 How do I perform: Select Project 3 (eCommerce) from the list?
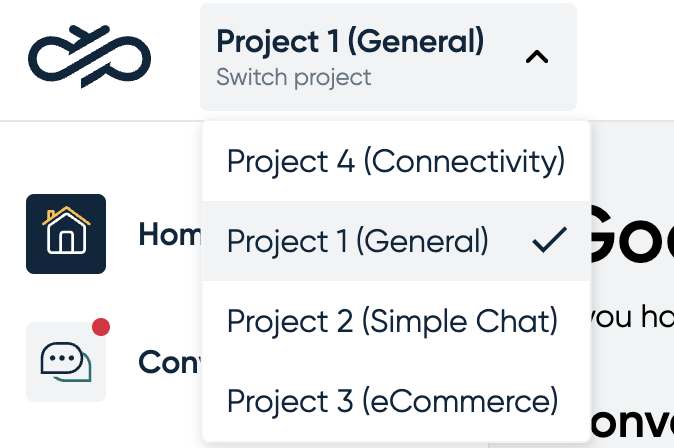point(396,401)
